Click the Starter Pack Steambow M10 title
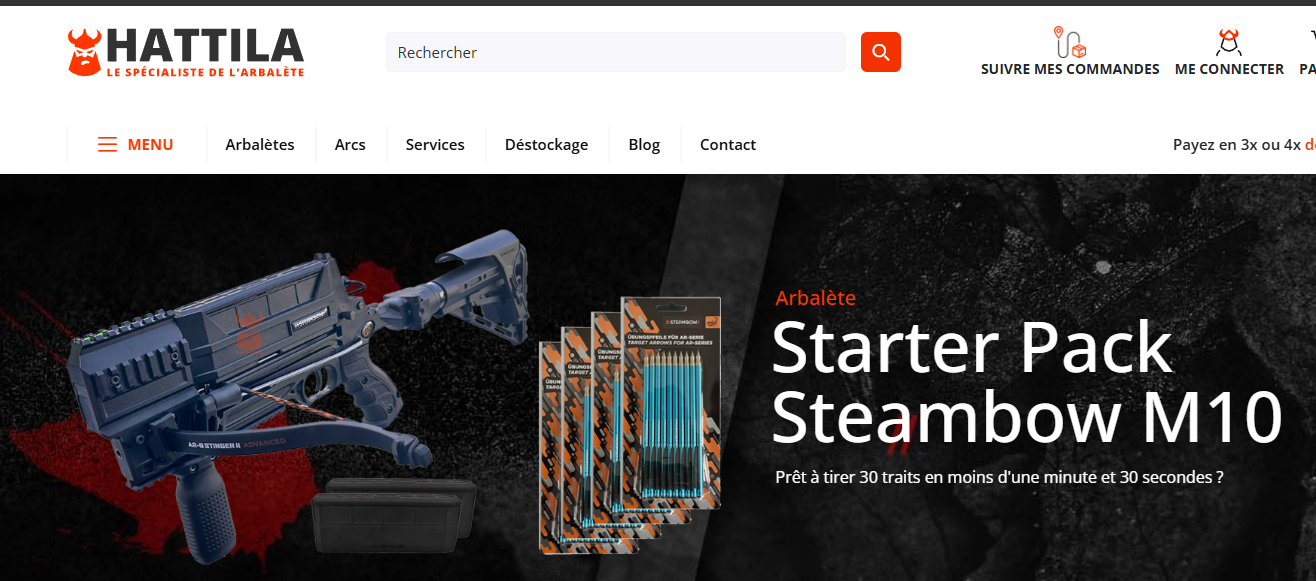Viewport: 1316px width, 581px height. point(1026,382)
